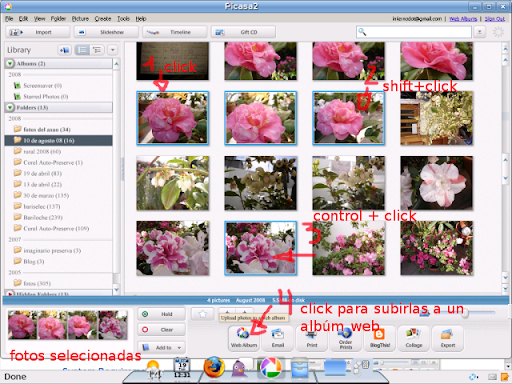This screenshot has width=512, height=384.
Task: Select the dark manuscript photo thumbnail
Action: tap(173, 61)
